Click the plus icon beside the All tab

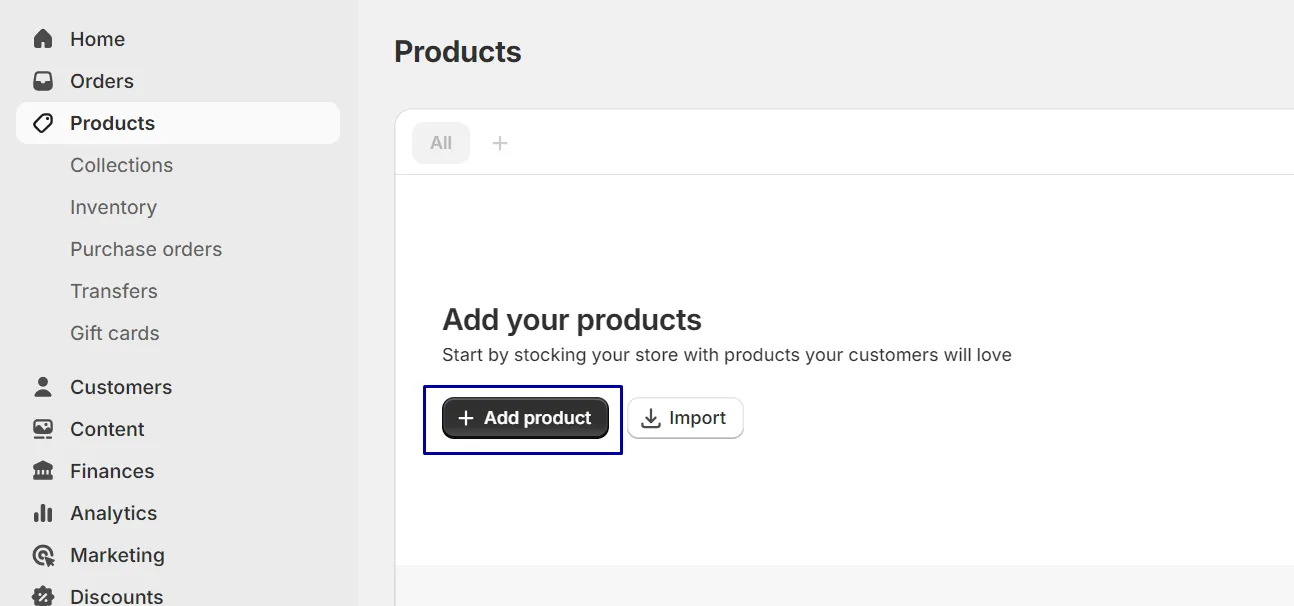(500, 143)
